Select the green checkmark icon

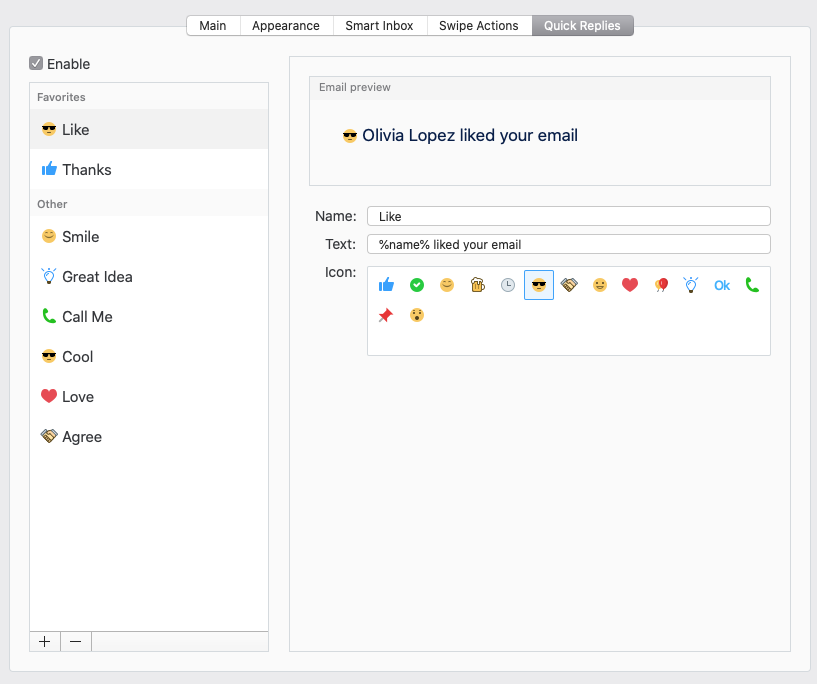coord(417,285)
